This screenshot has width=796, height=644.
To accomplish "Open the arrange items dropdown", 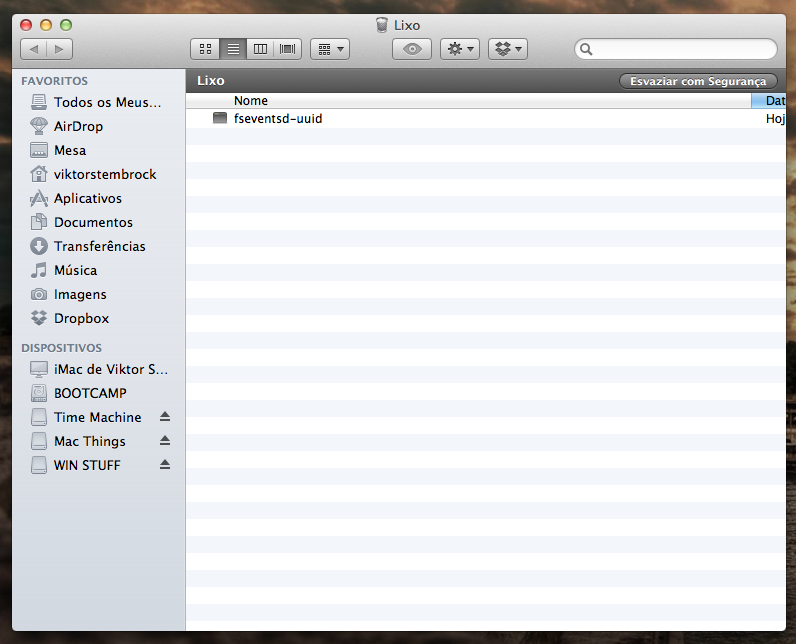I will click(330, 49).
